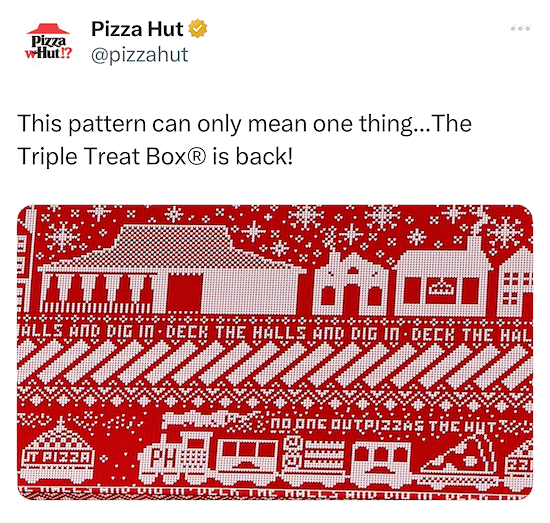Viewport: 550px width, 523px height.
Task: Click the tweet text about this pattern
Action: pyautogui.click(x=244, y=140)
